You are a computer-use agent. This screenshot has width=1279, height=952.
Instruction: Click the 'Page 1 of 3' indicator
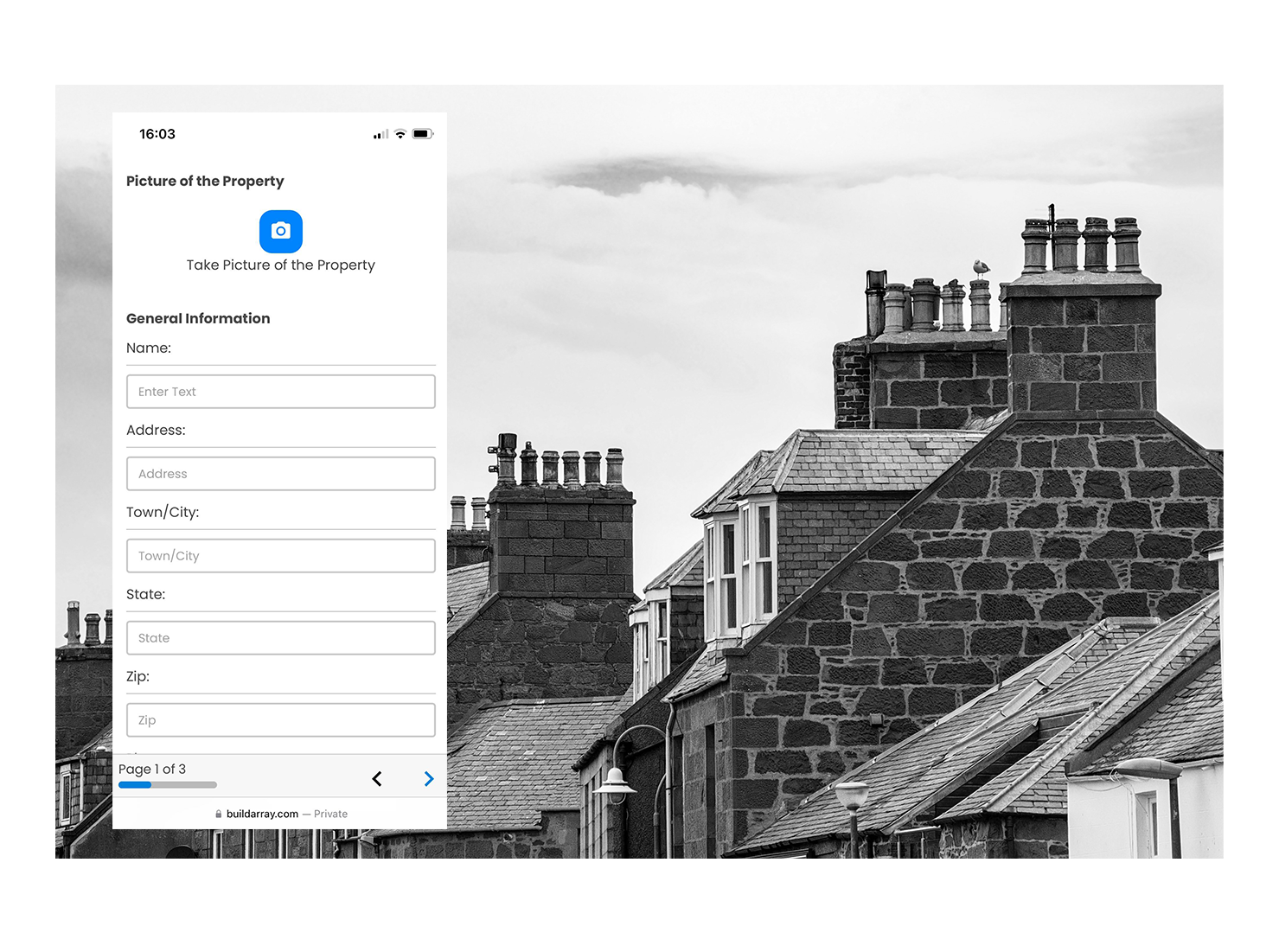[152, 769]
